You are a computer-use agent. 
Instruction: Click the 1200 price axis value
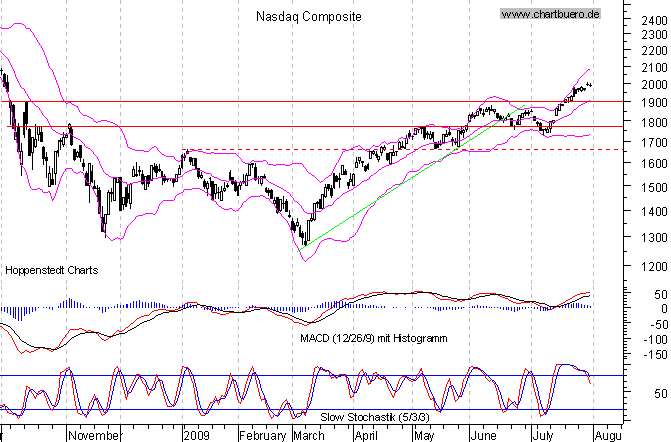click(x=655, y=267)
